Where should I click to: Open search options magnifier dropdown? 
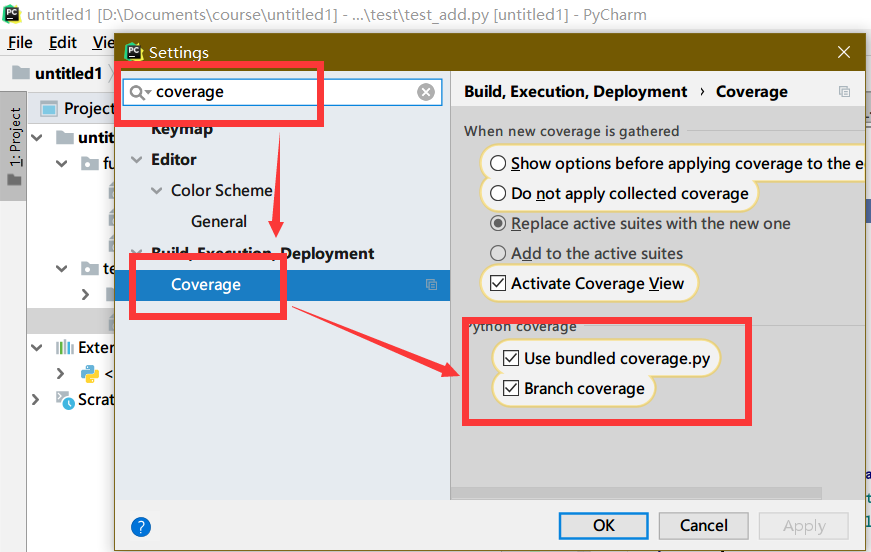coord(140,92)
